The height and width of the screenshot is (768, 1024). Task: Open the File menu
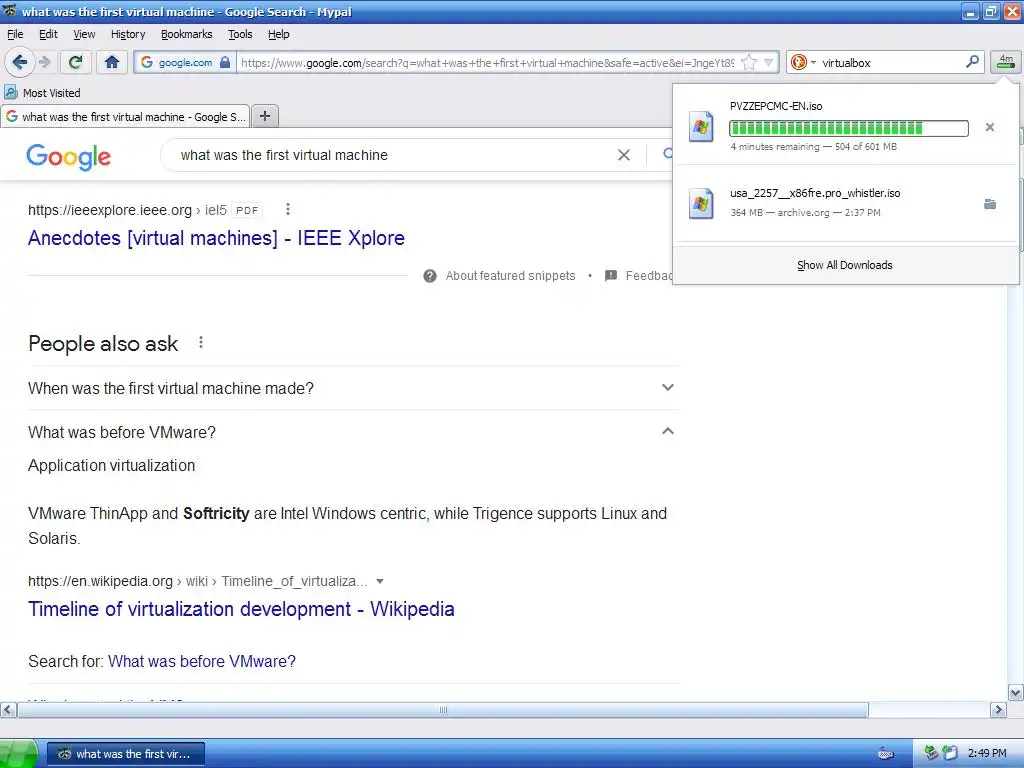coord(15,34)
